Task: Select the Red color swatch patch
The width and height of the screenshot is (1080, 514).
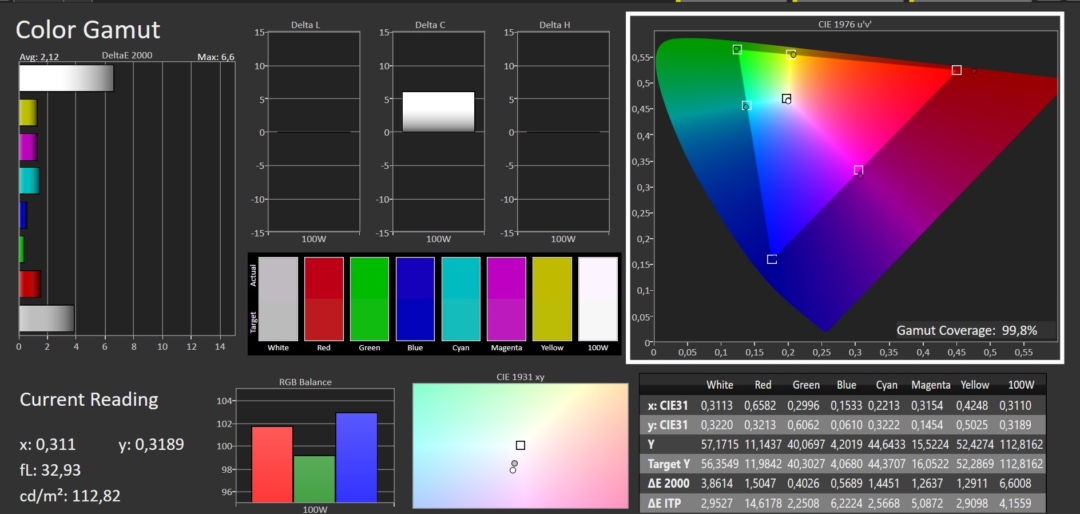Action: 323,298
